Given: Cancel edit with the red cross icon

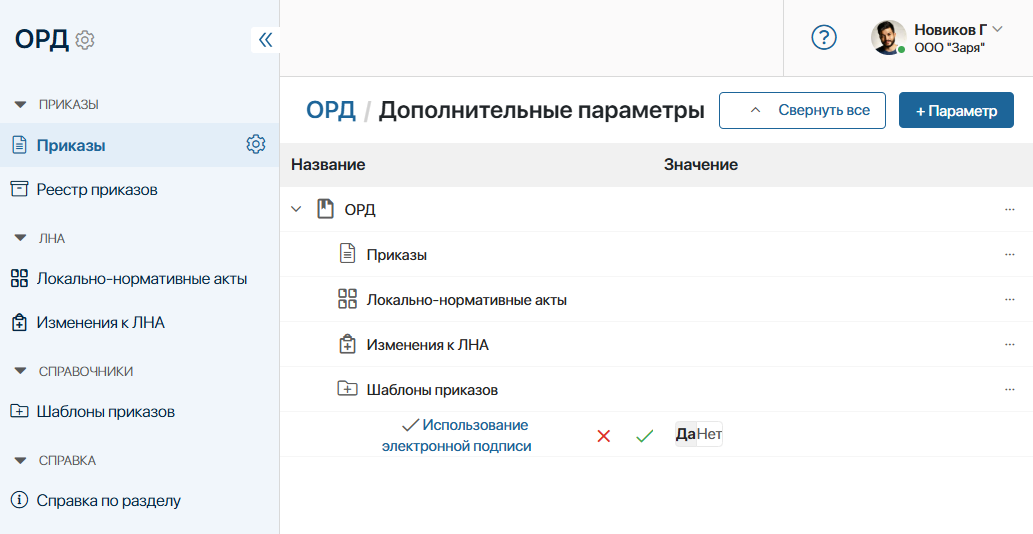Looking at the screenshot, I should 603,436.
